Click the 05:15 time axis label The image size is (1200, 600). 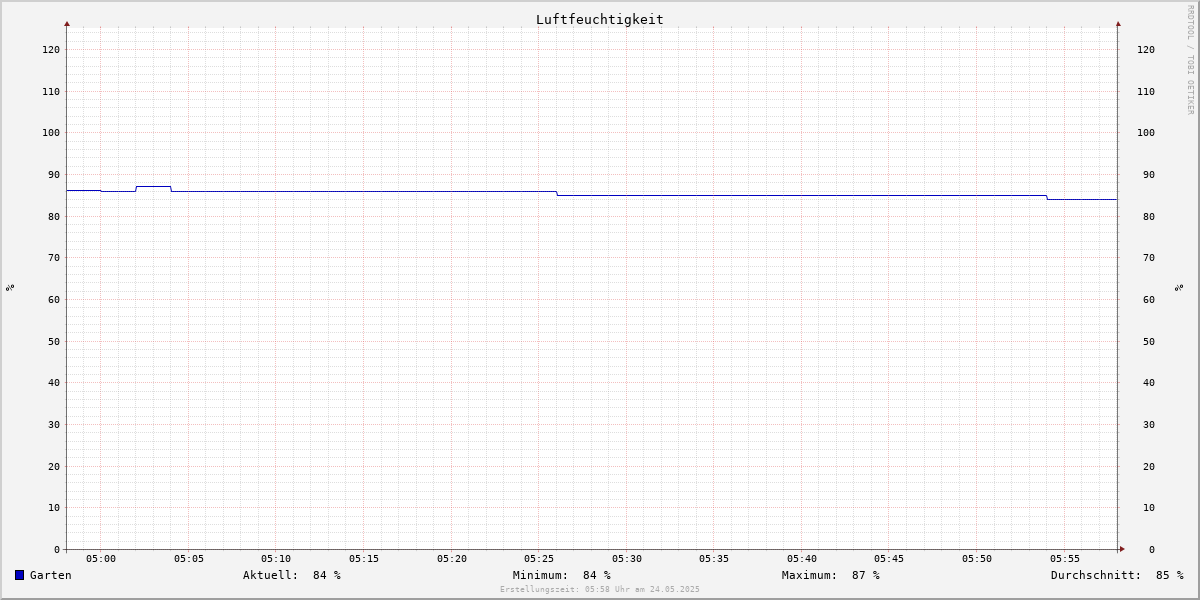(364, 558)
